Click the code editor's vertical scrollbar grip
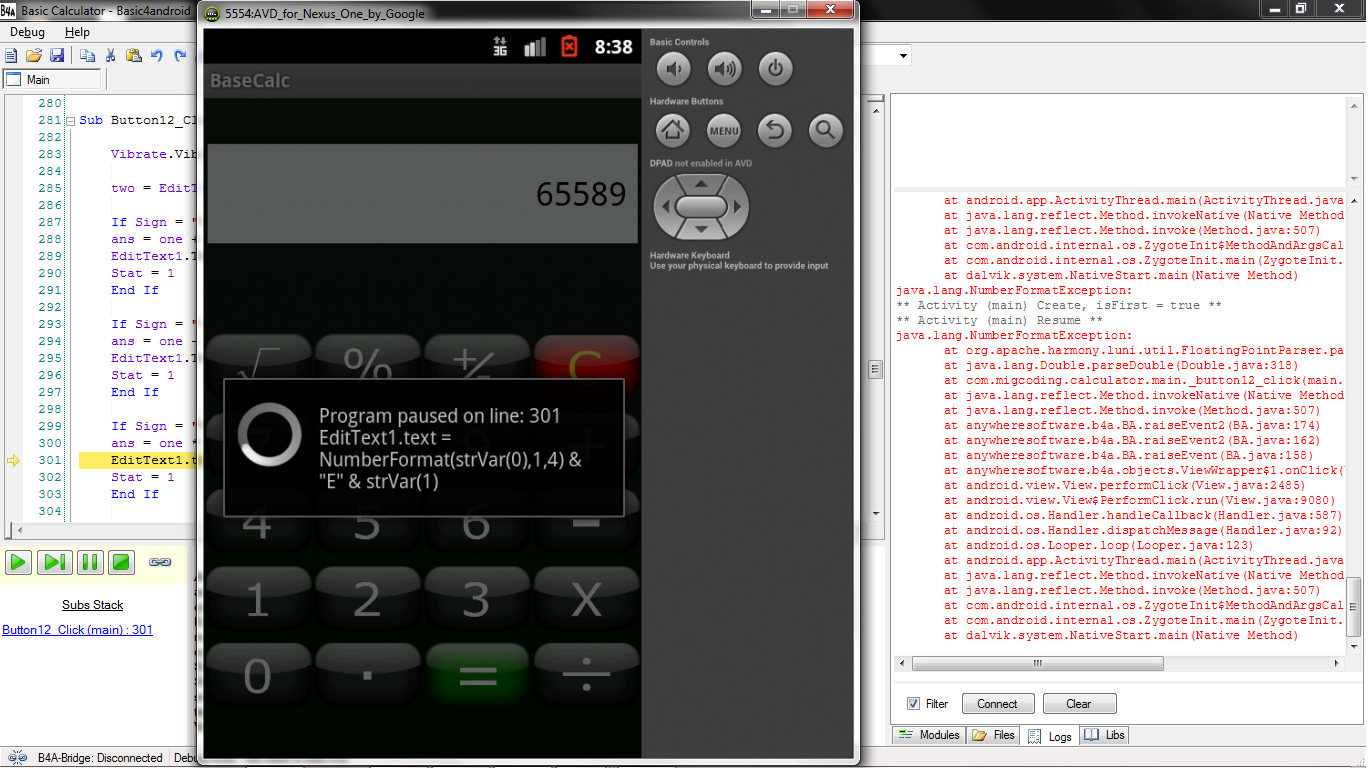 coord(875,369)
